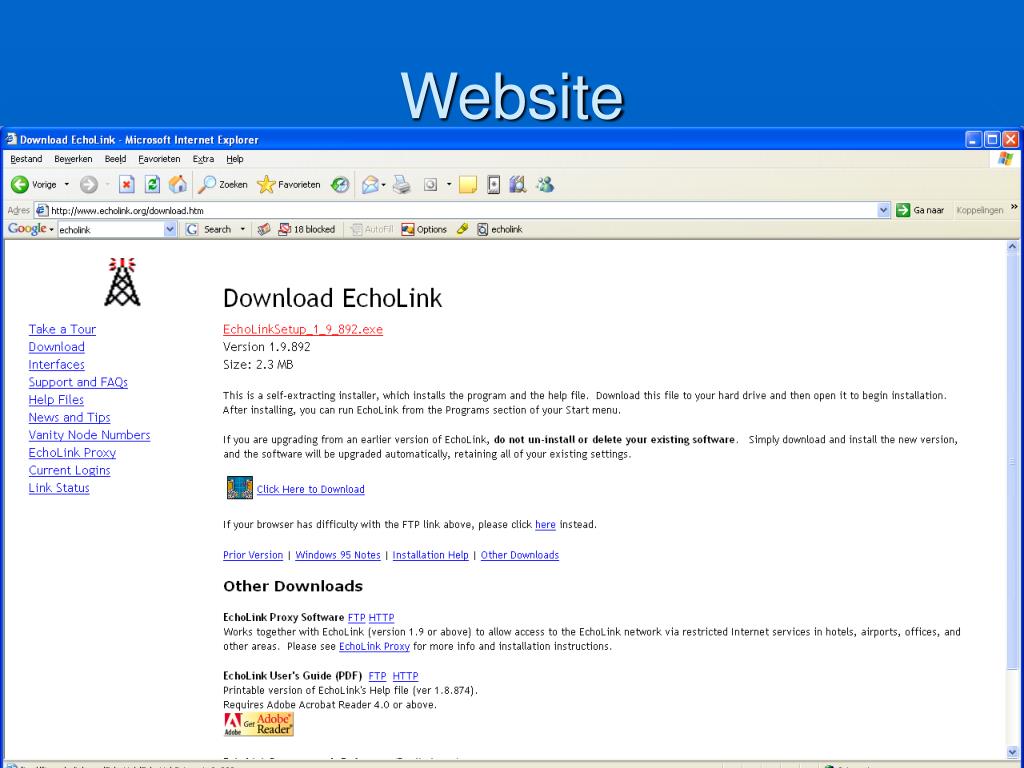1024x768 pixels.
Task: Open the Take a Tour link
Action: [x=62, y=329]
